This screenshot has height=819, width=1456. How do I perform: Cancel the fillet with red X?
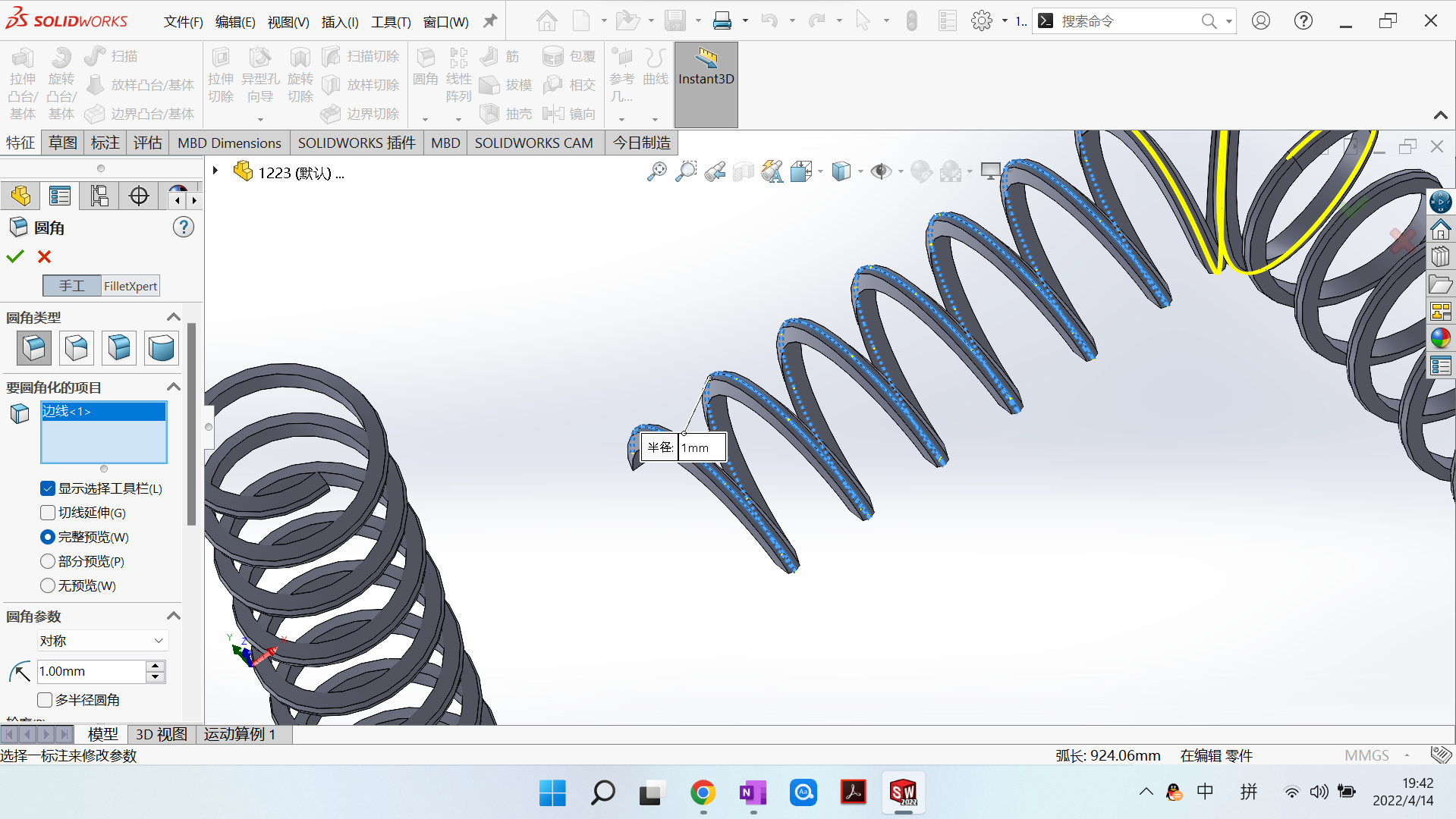point(45,256)
